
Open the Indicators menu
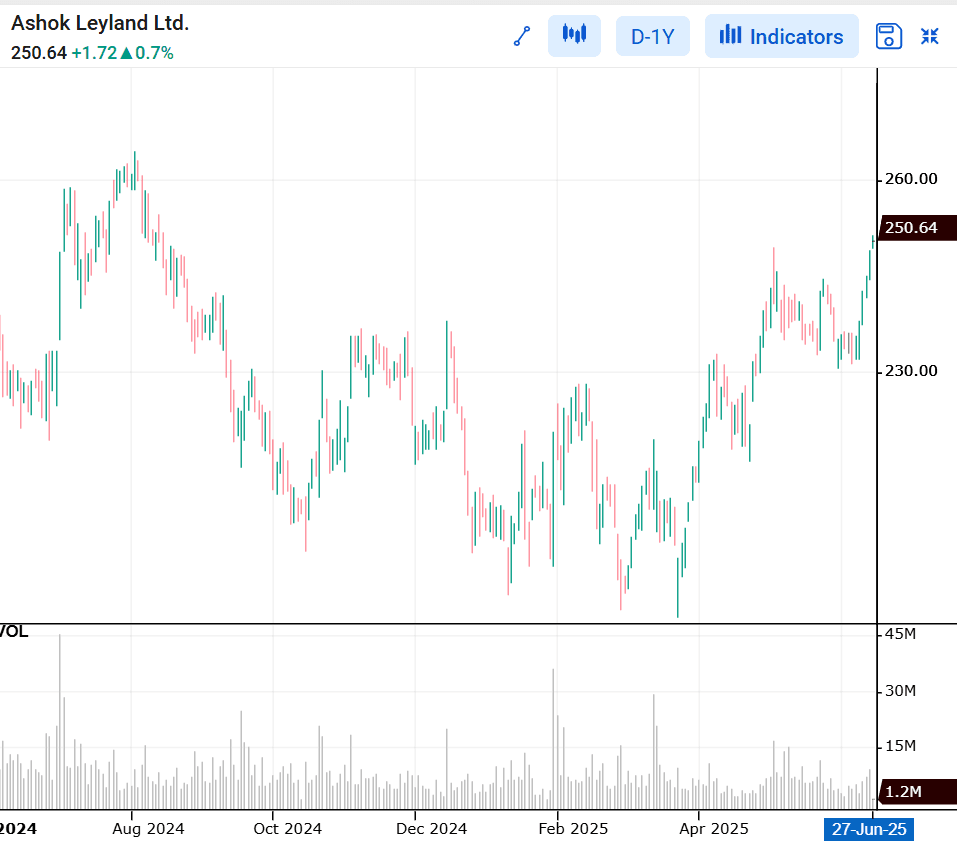click(x=782, y=37)
